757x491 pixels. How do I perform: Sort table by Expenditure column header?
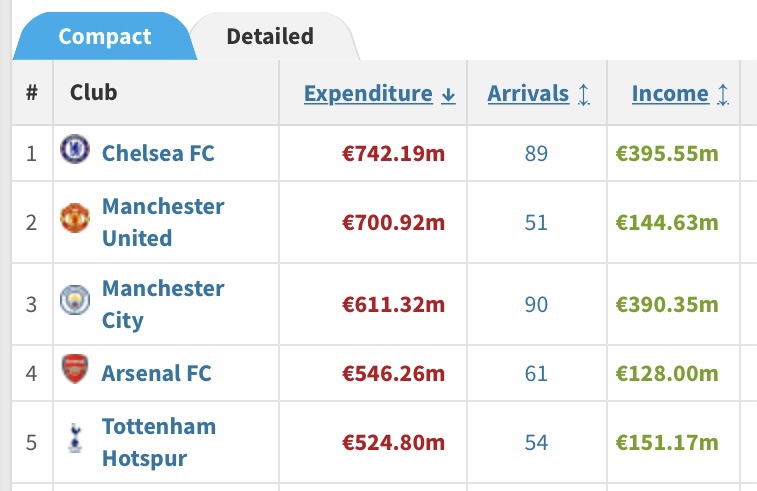pyautogui.click(x=368, y=94)
